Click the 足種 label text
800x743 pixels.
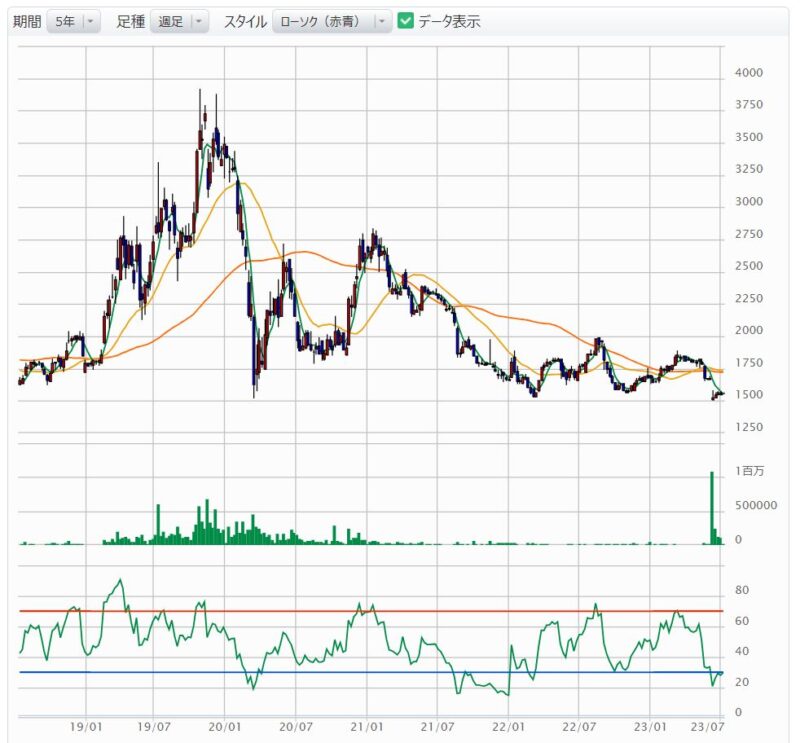[x=131, y=21]
